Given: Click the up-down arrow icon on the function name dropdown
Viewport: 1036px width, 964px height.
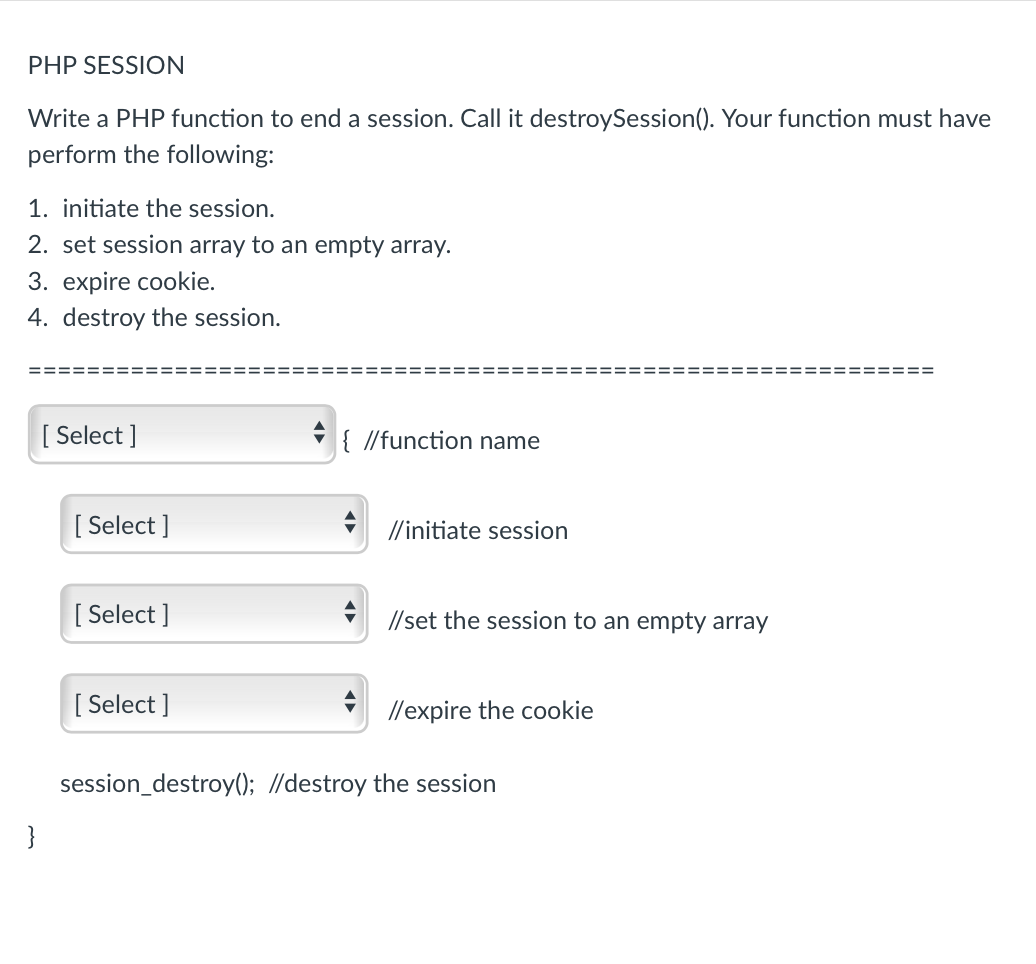Looking at the screenshot, I should click(319, 433).
